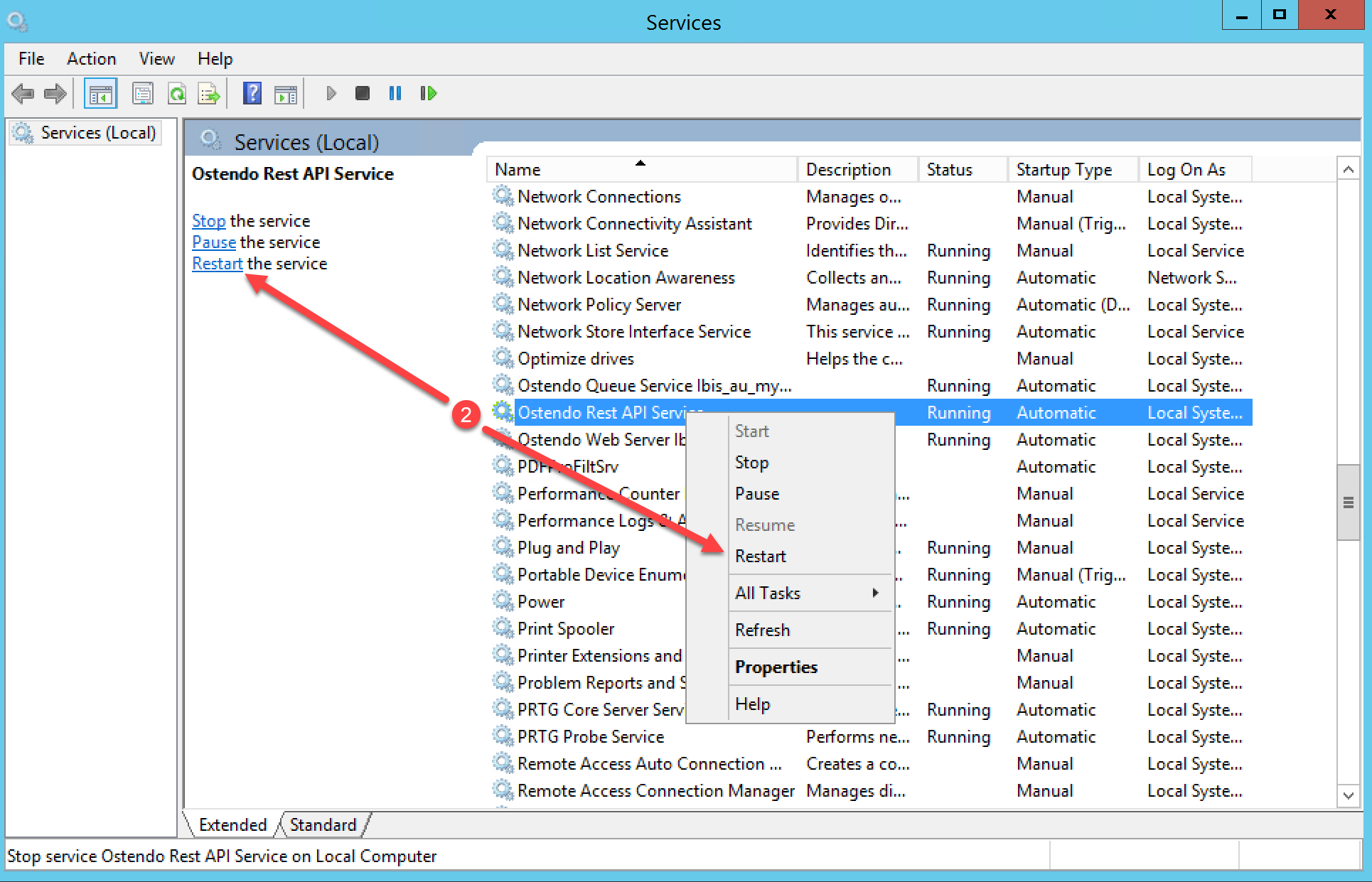Click the vertical scrollbar thumb

coord(1348,502)
